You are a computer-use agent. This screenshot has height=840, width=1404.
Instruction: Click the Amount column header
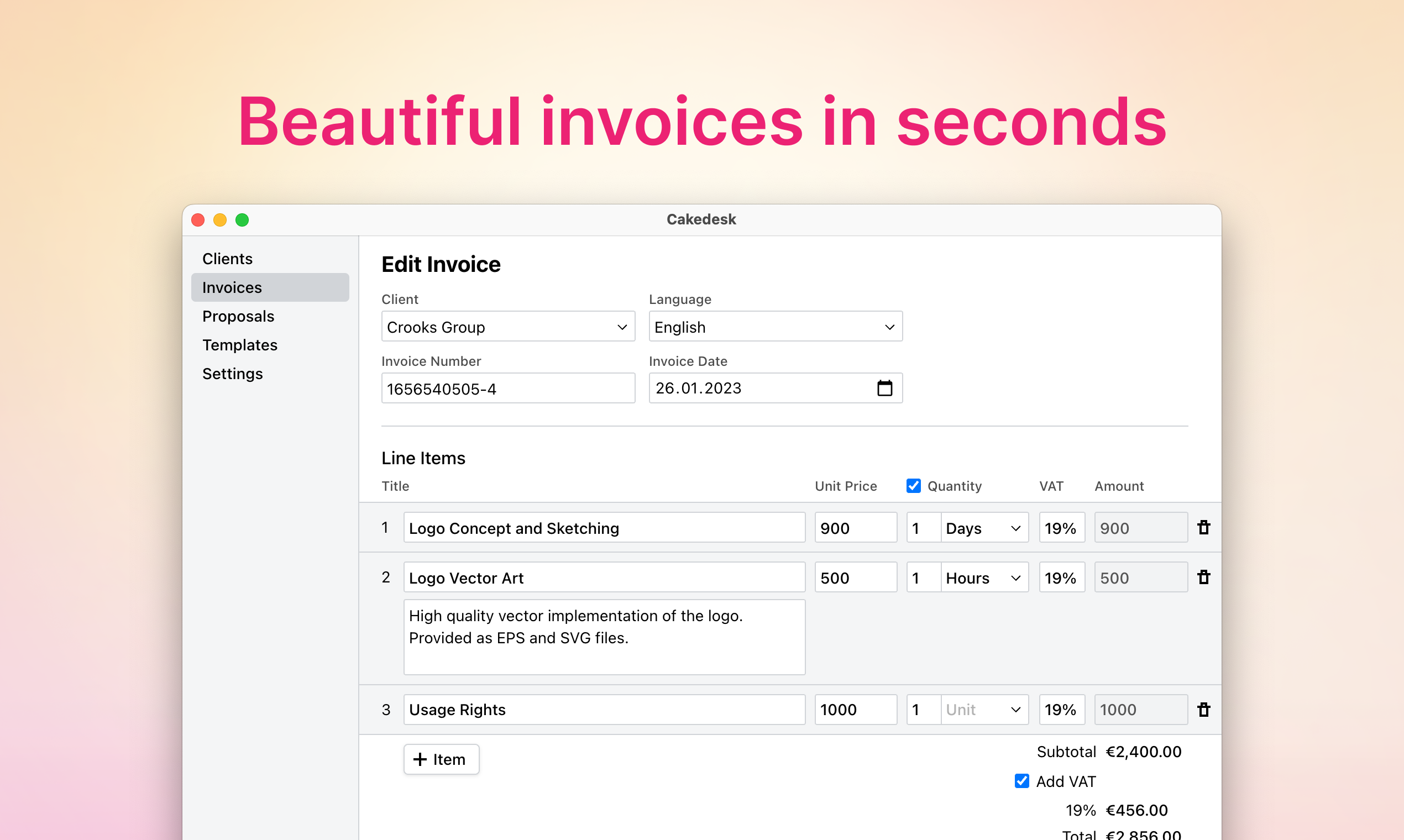pyautogui.click(x=1119, y=486)
